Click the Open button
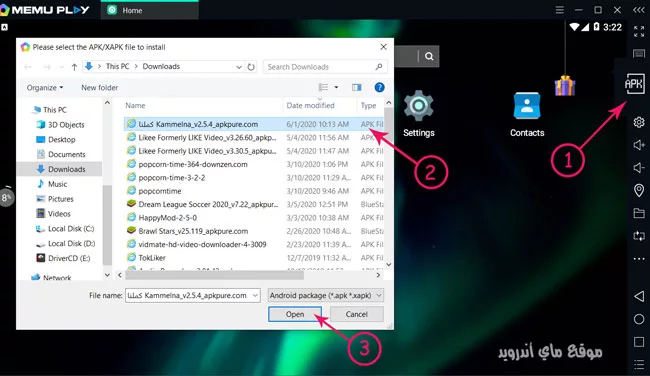 point(295,314)
